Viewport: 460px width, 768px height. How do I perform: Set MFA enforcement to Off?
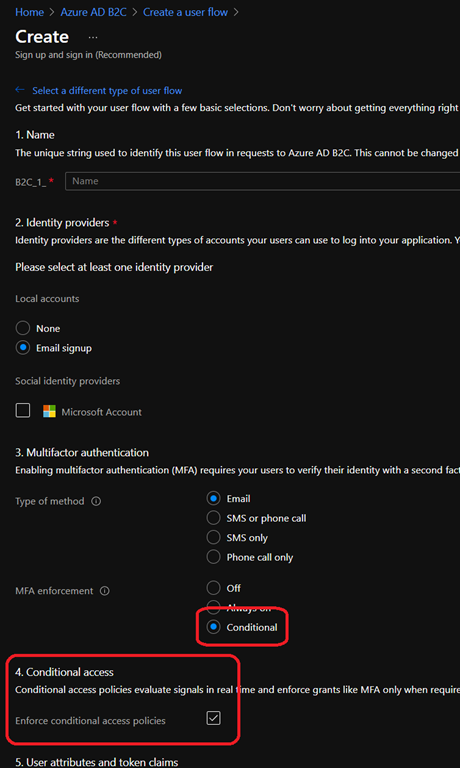[x=213, y=588]
